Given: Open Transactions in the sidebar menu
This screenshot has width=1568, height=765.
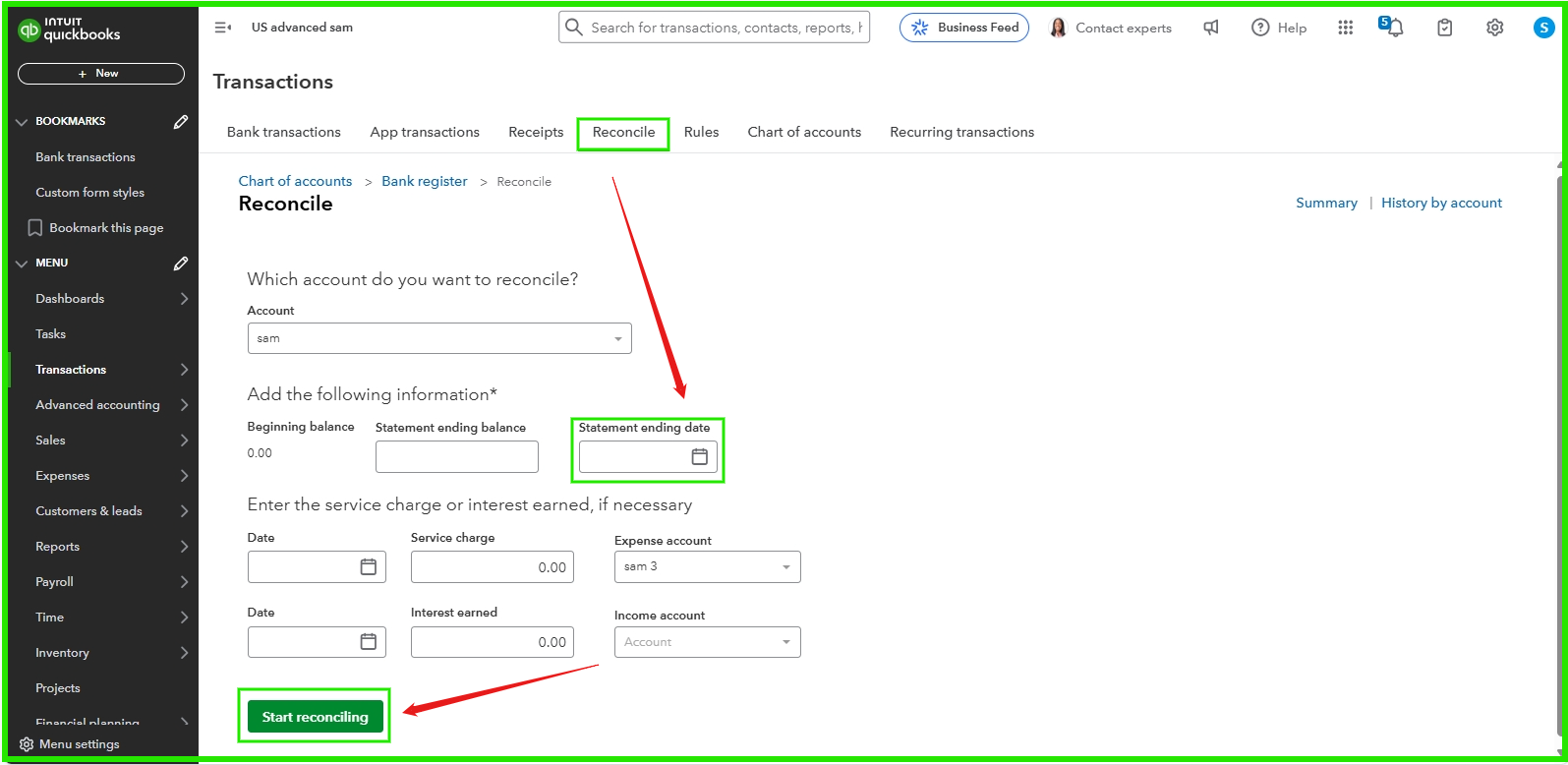Looking at the screenshot, I should pos(71,370).
